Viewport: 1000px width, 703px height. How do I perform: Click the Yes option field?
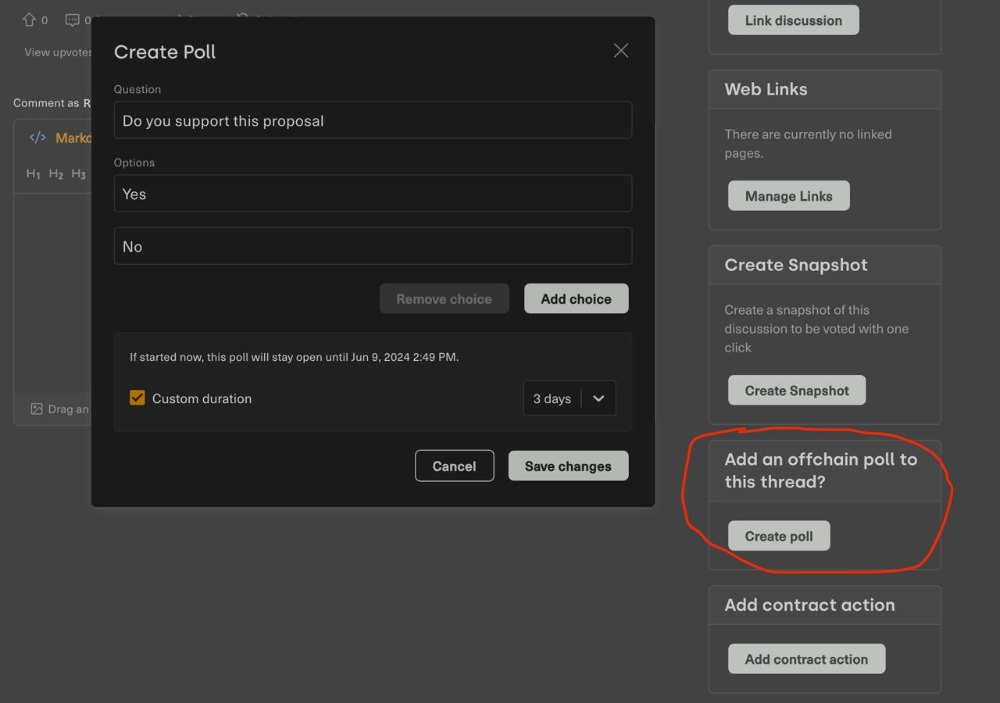[x=372, y=194]
